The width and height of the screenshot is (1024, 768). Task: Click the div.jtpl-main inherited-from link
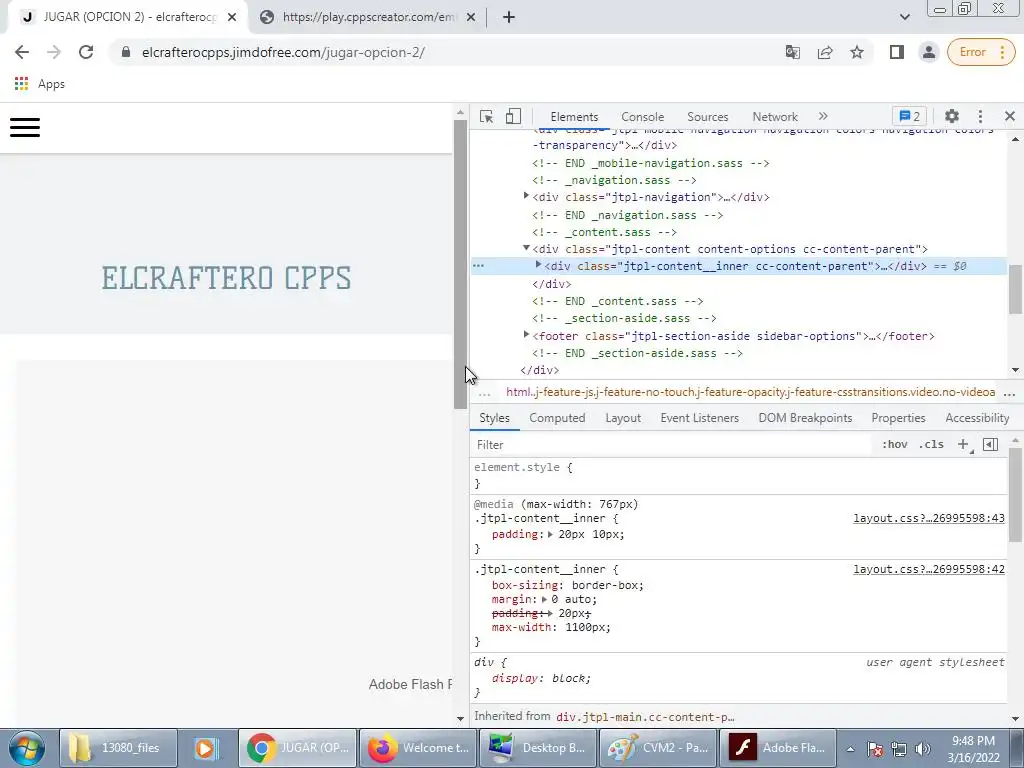(x=645, y=716)
